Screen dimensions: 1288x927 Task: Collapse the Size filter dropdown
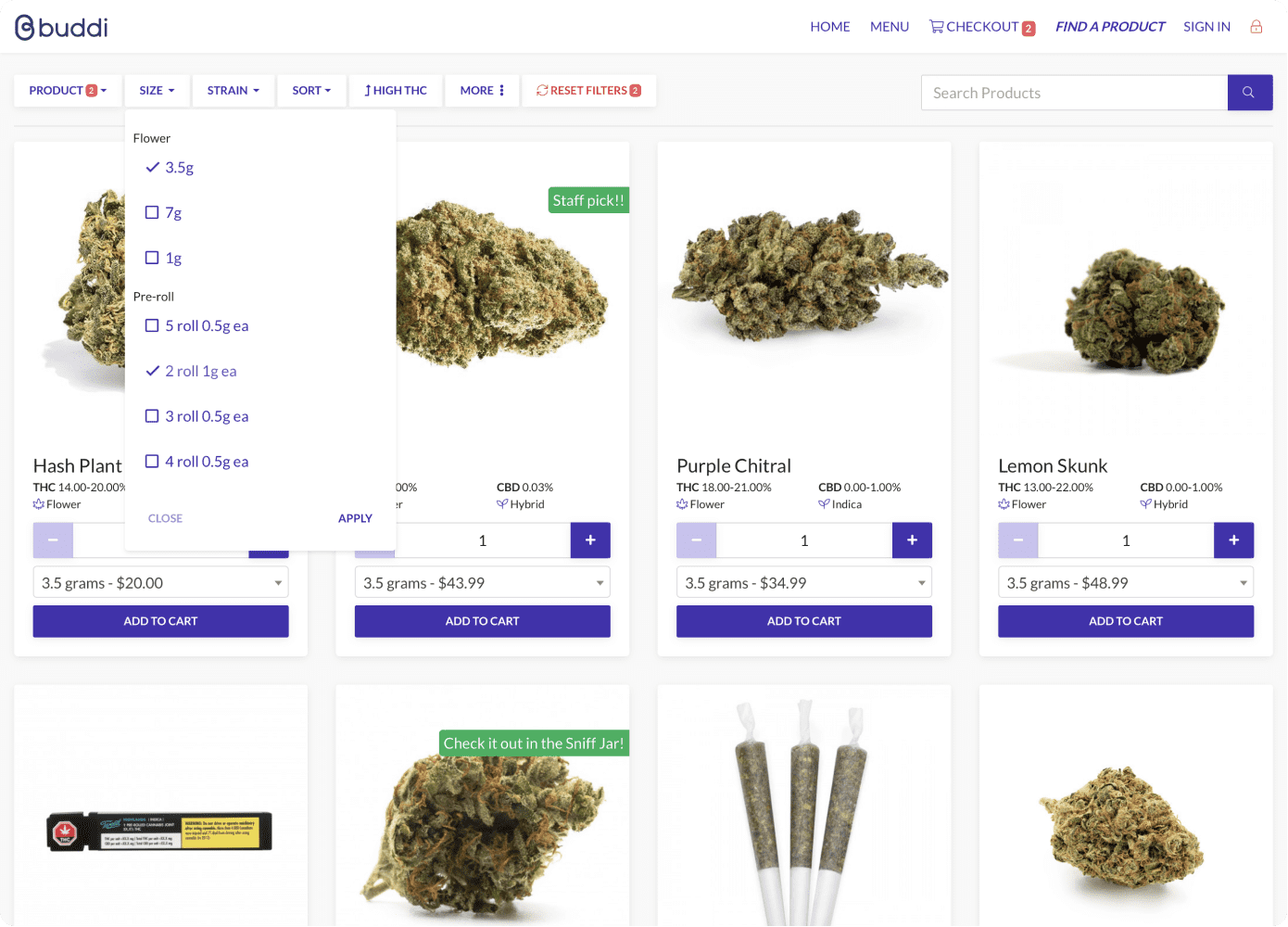158,91
